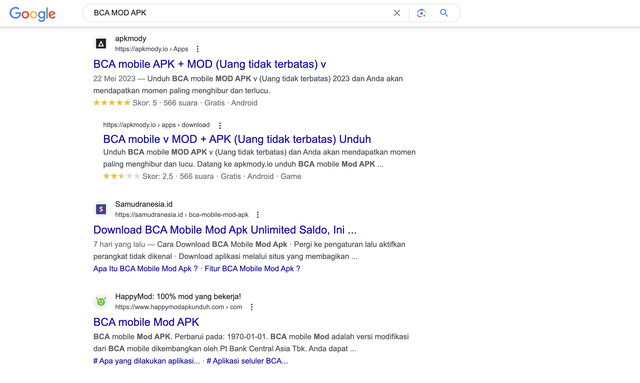
Task: Click the HappyMod green favicon
Action: [x=101, y=301]
